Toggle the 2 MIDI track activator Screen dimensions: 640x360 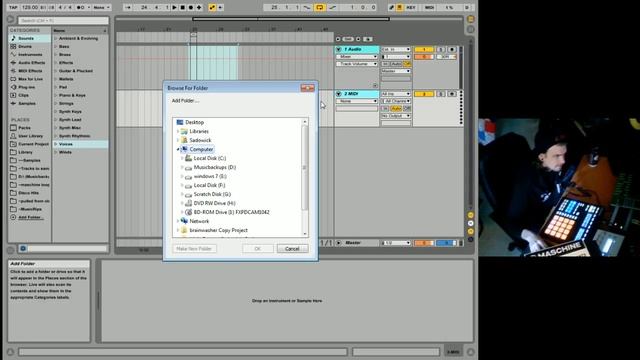click(x=424, y=94)
